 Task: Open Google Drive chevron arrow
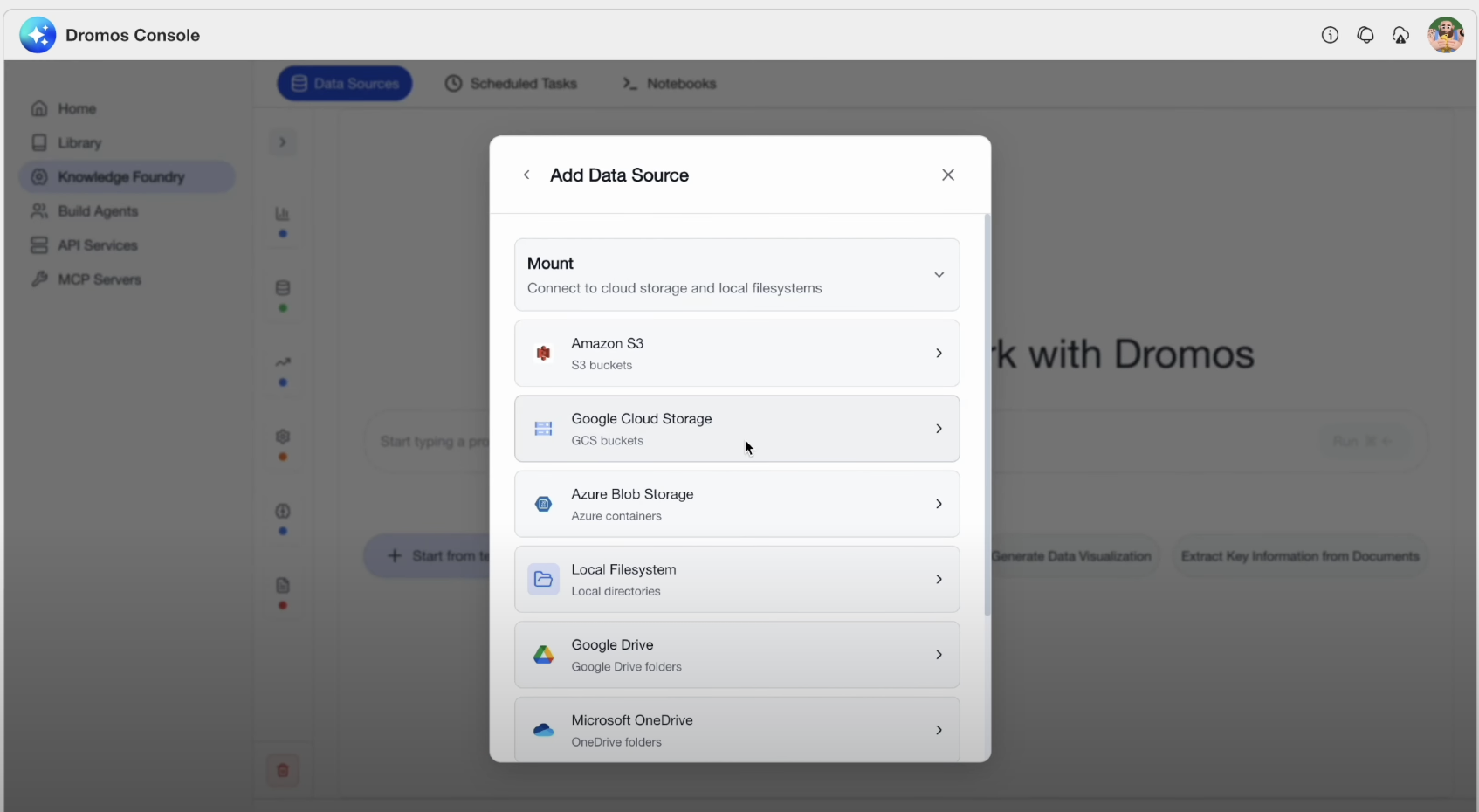[x=939, y=655]
